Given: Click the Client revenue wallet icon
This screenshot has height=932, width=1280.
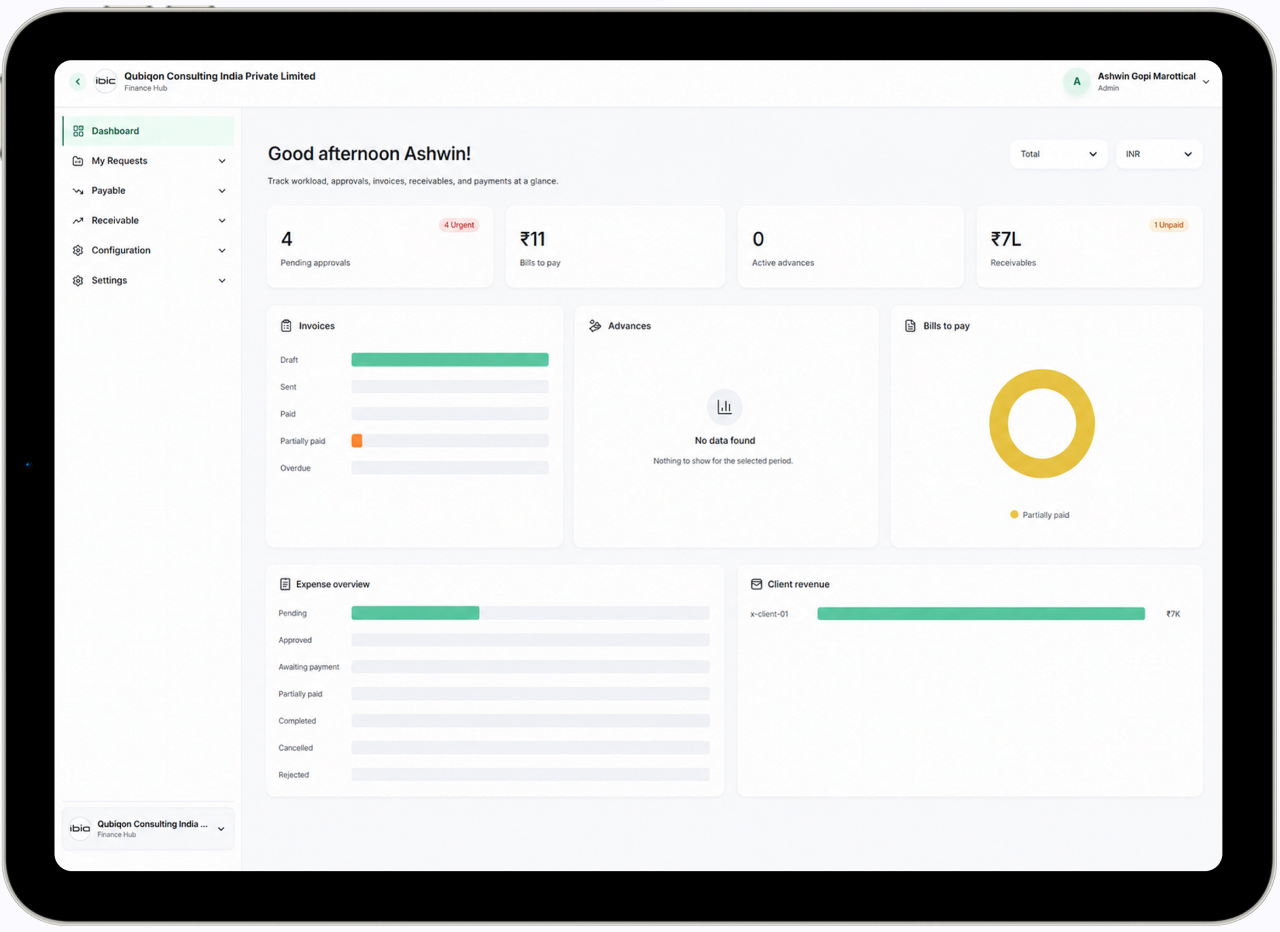Looking at the screenshot, I should [x=757, y=584].
